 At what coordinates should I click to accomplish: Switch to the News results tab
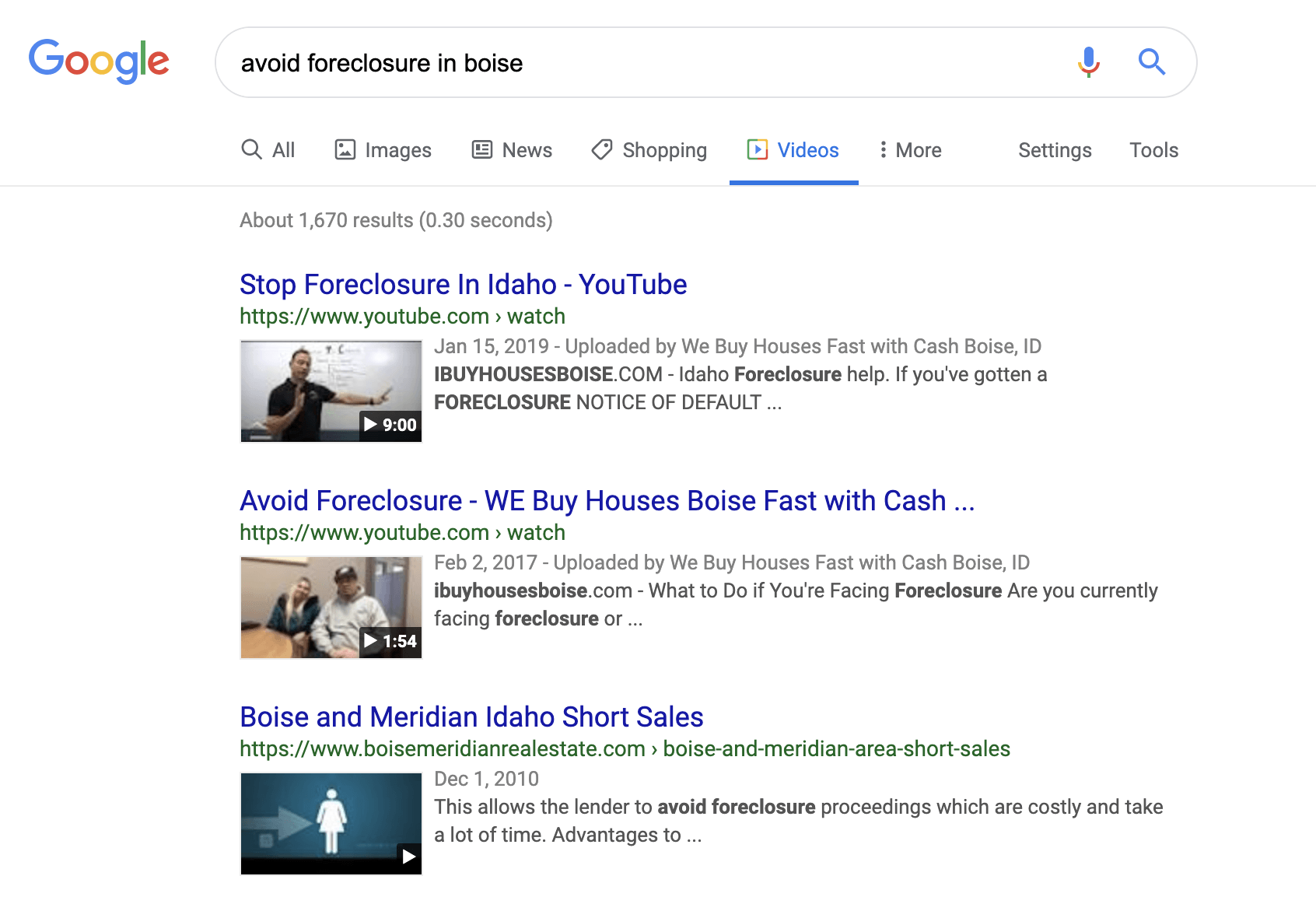tap(527, 150)
